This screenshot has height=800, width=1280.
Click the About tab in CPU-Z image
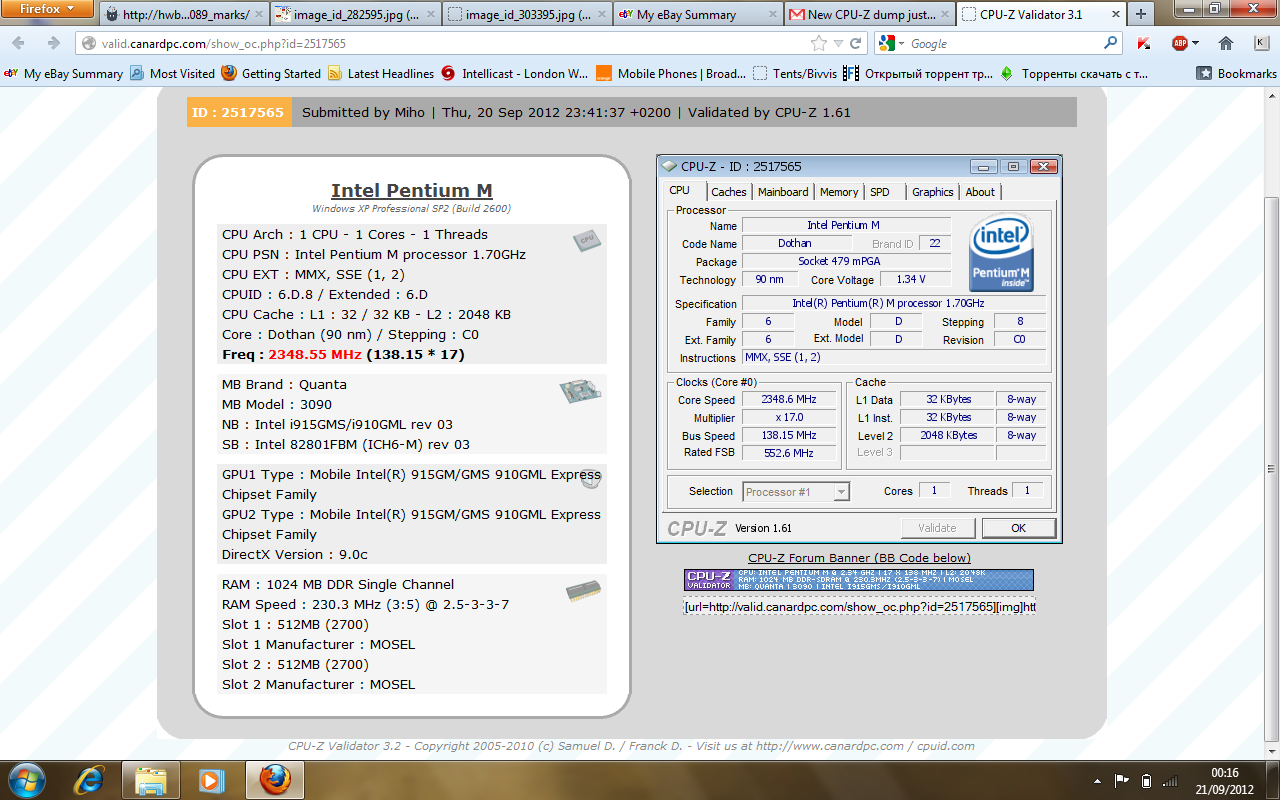(x=980, y=192)
